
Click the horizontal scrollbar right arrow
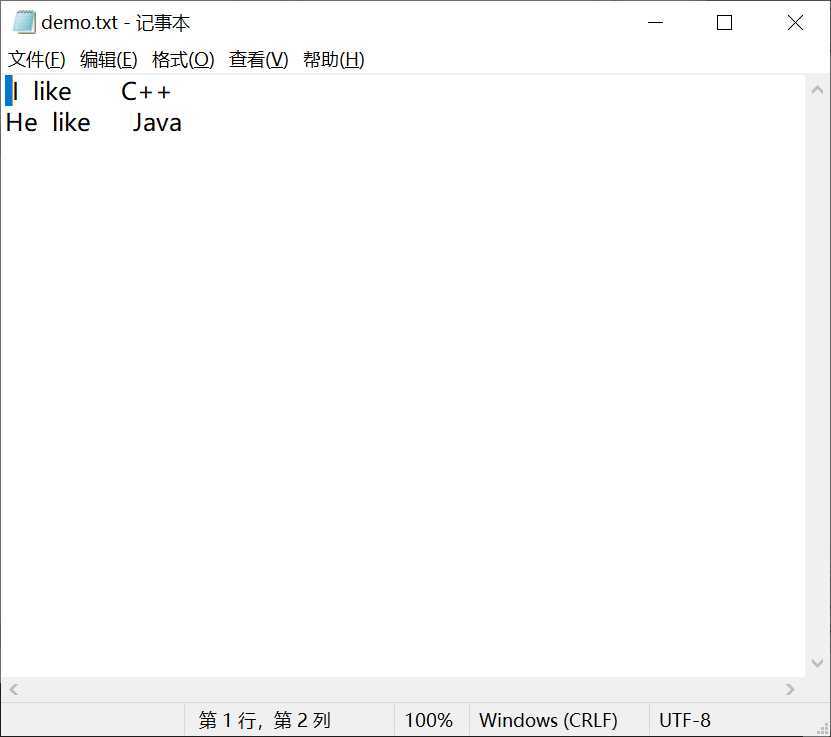click(790, 689)
